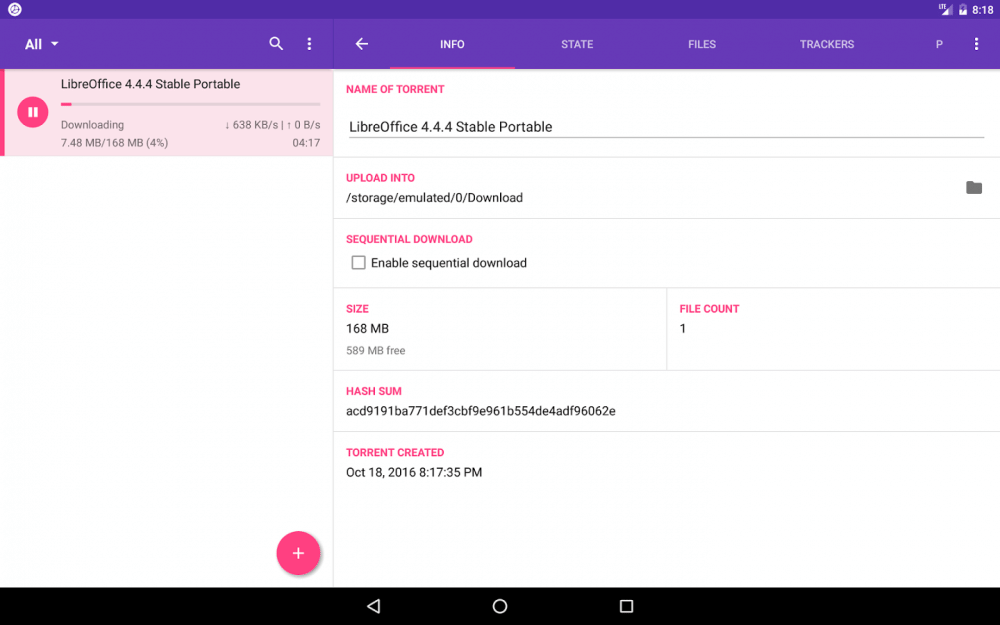This screenshot has width=1000, height=625.
Task: Open the Trackers tab
Action: (x=827, y=44)
